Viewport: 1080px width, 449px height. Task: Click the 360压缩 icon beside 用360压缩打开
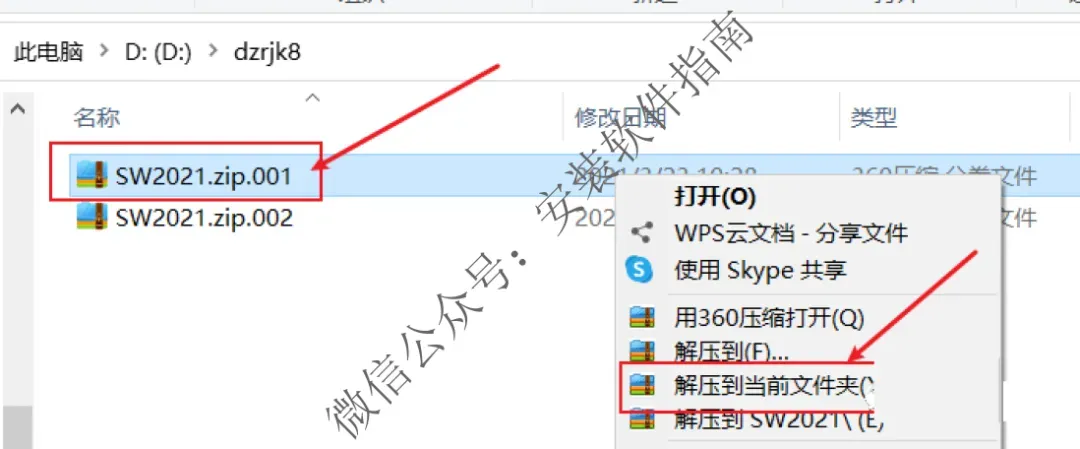tap(641, 317)
